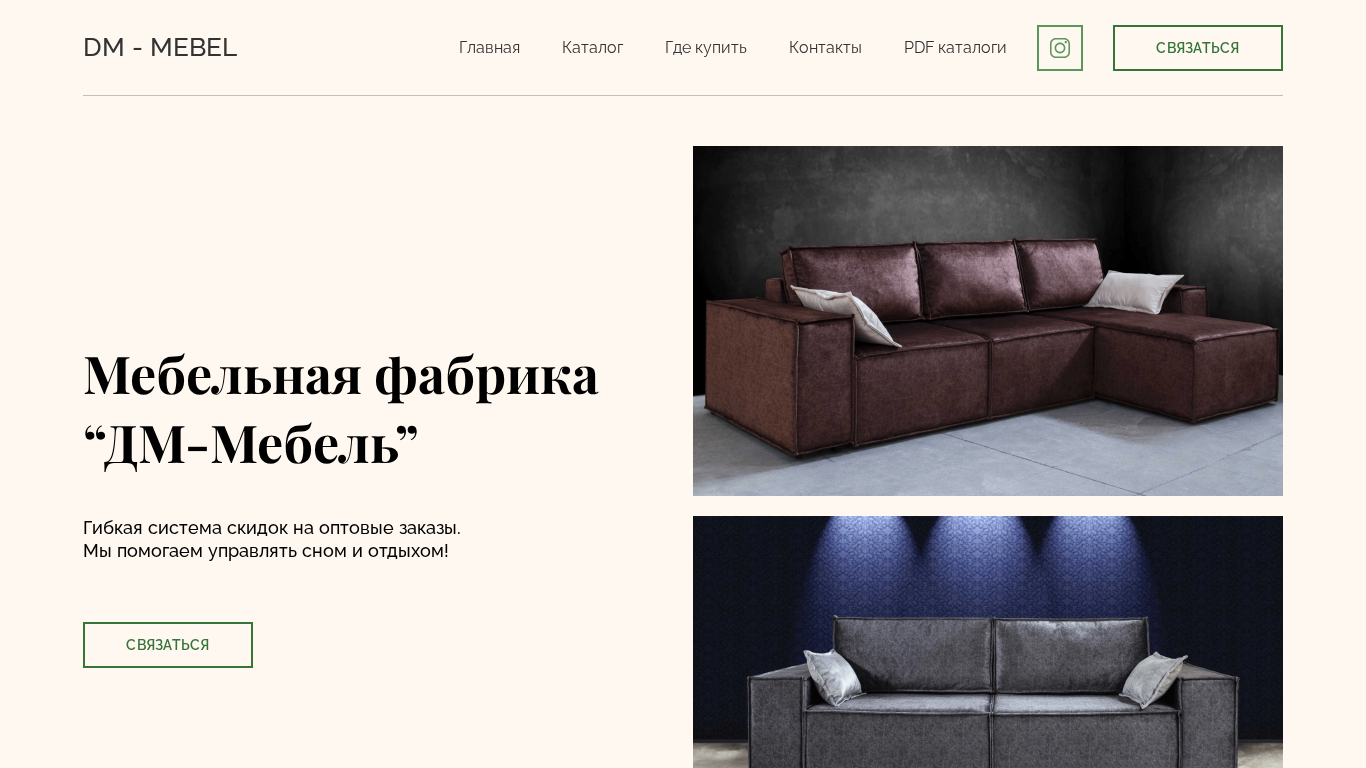This screenshot has height=768, width=1366.
Task: Click the left silver pillow on gray sofa
Action: 833,675
